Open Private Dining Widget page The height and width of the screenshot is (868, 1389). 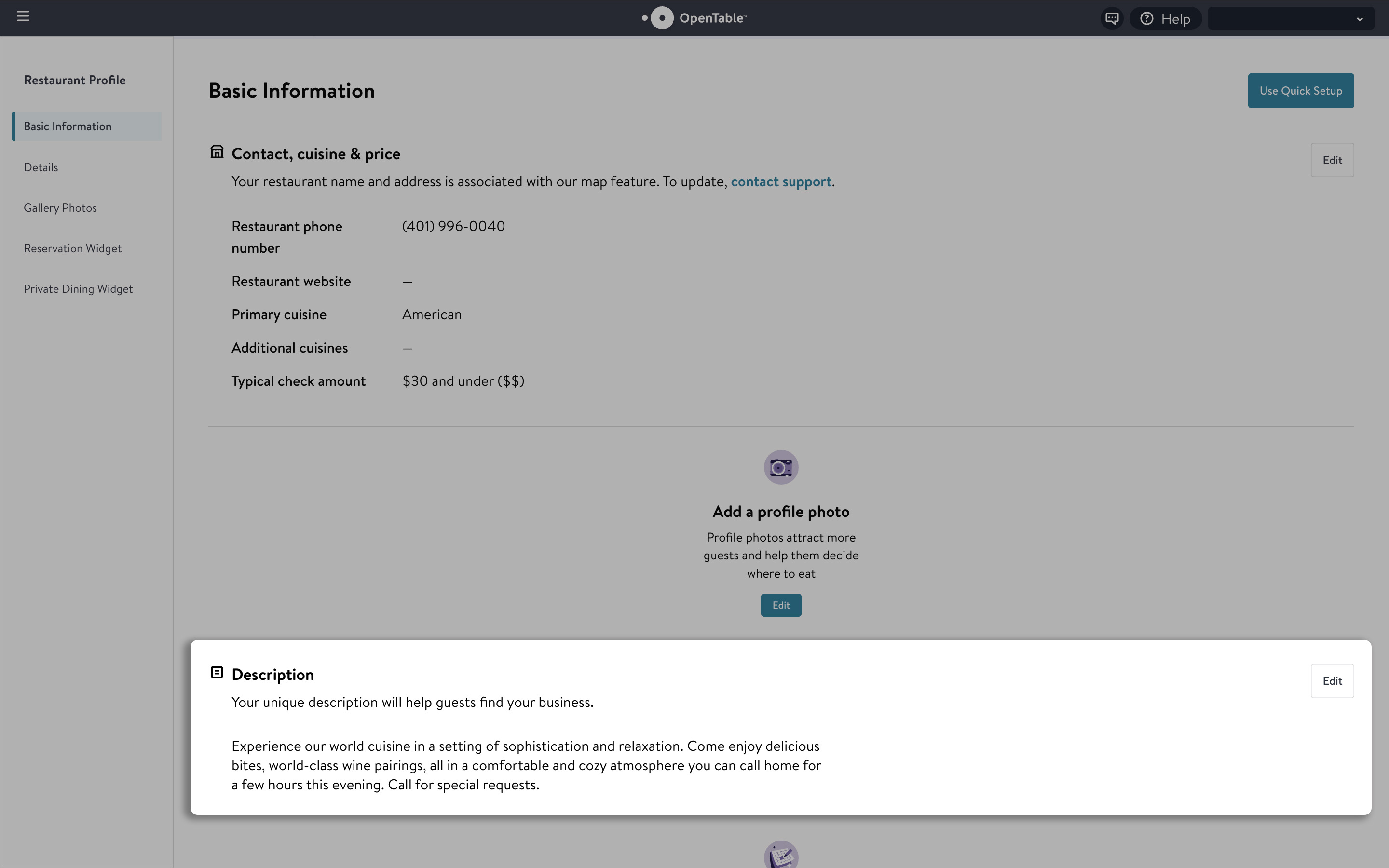point(78,289)
